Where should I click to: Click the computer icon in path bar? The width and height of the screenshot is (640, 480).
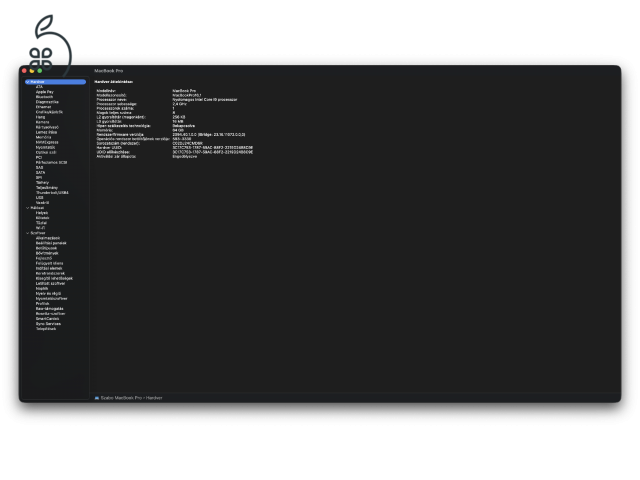[x=97, y=397]
